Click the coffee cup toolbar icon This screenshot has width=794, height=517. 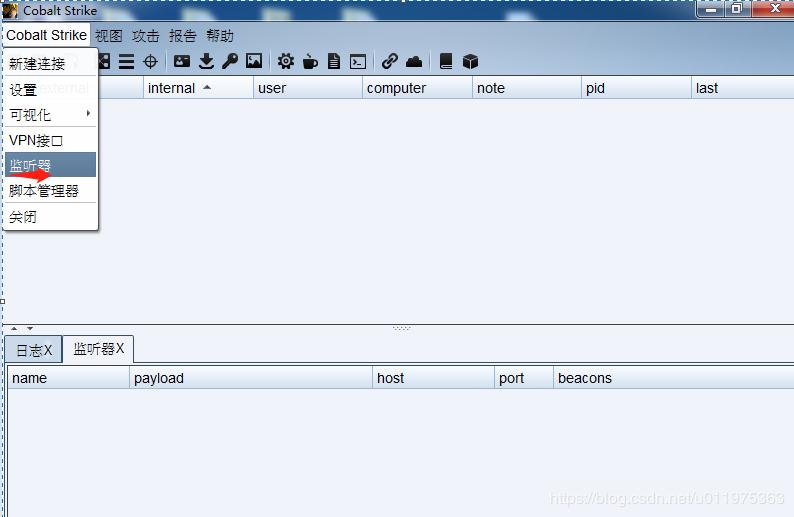point(310,62)
